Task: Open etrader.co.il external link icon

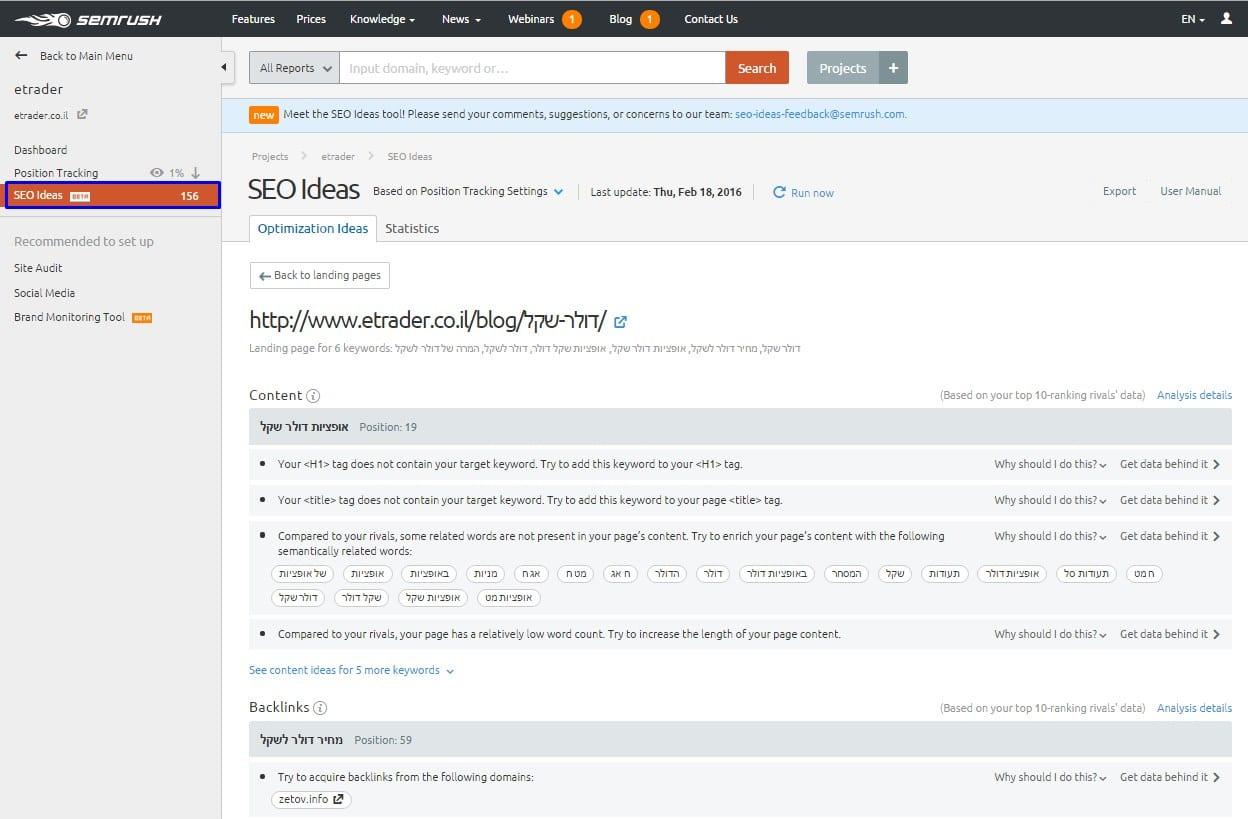Action: [82, 115]
